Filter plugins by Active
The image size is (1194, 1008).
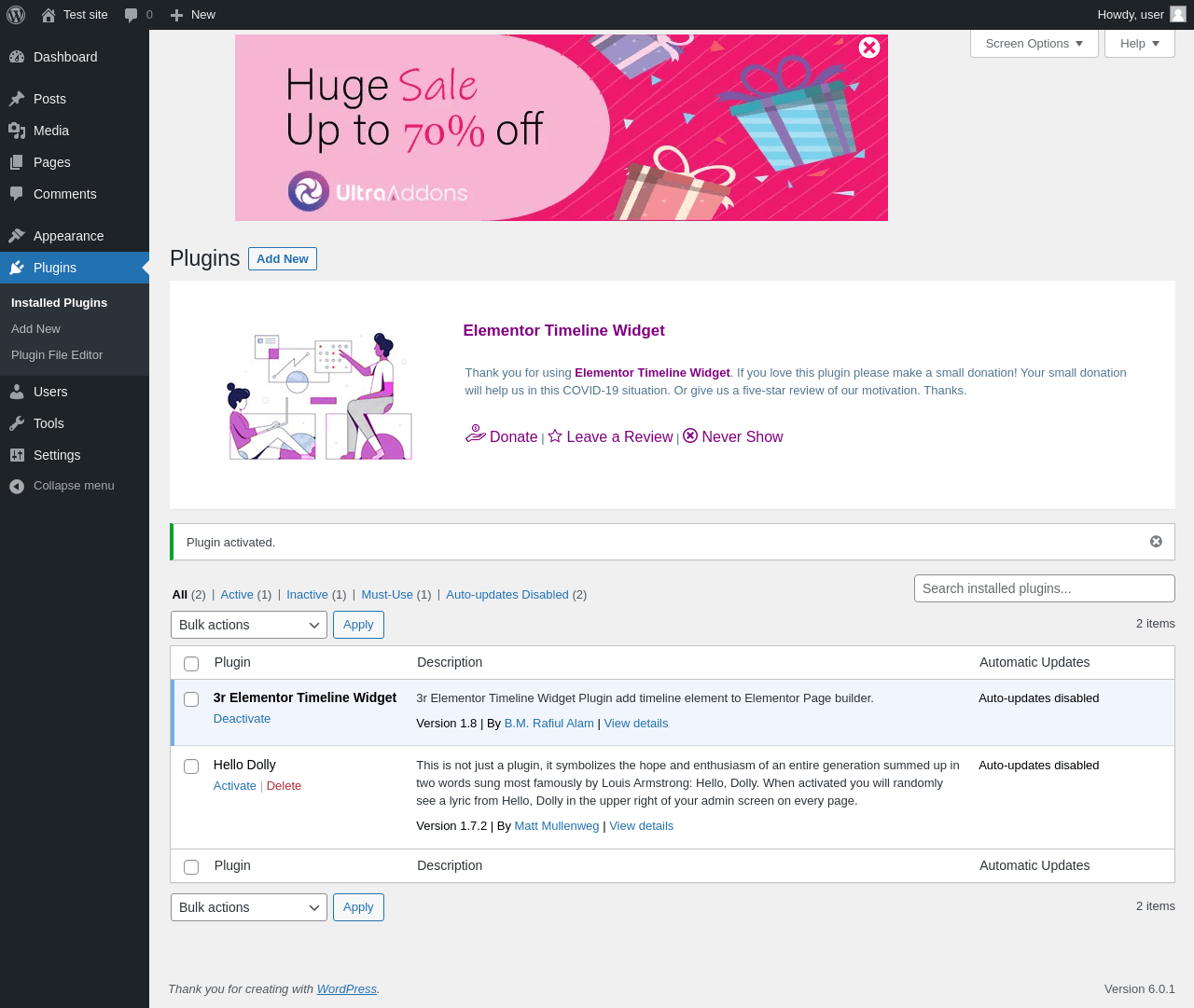click(237, 595)
